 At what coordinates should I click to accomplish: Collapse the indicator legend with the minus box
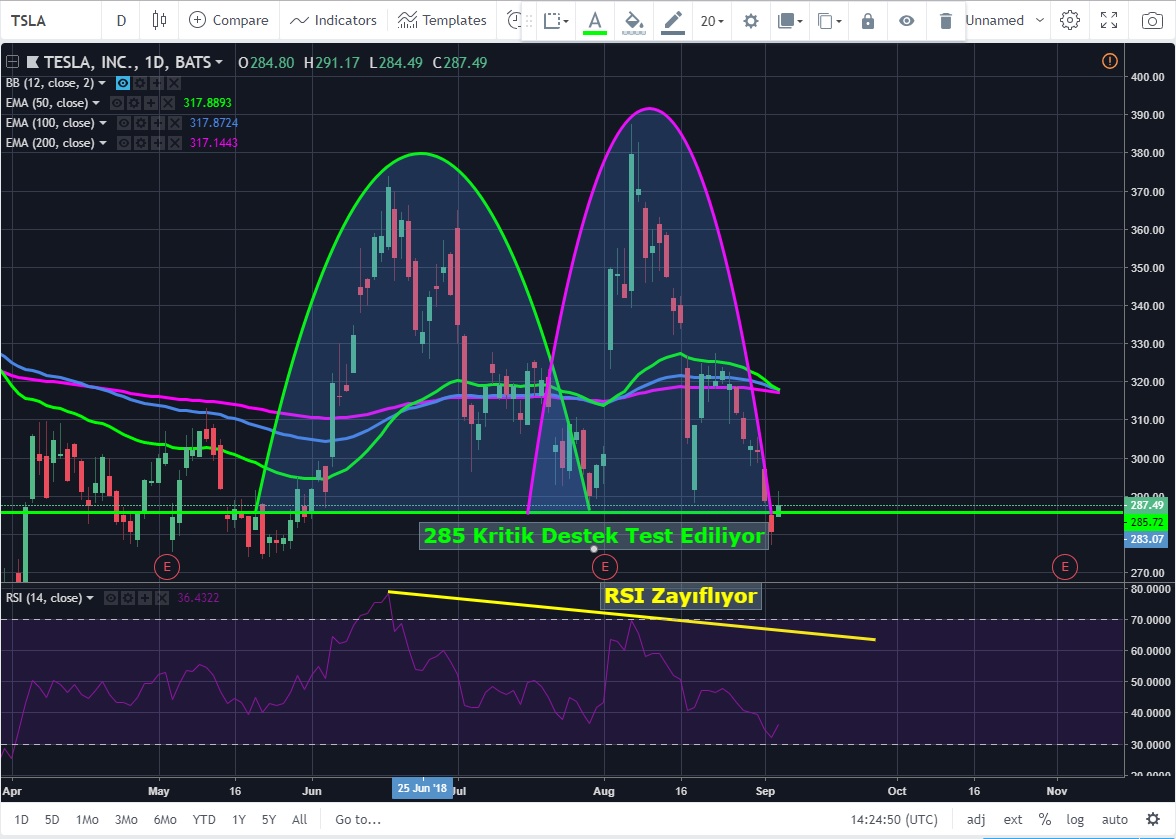pos(12,62)
